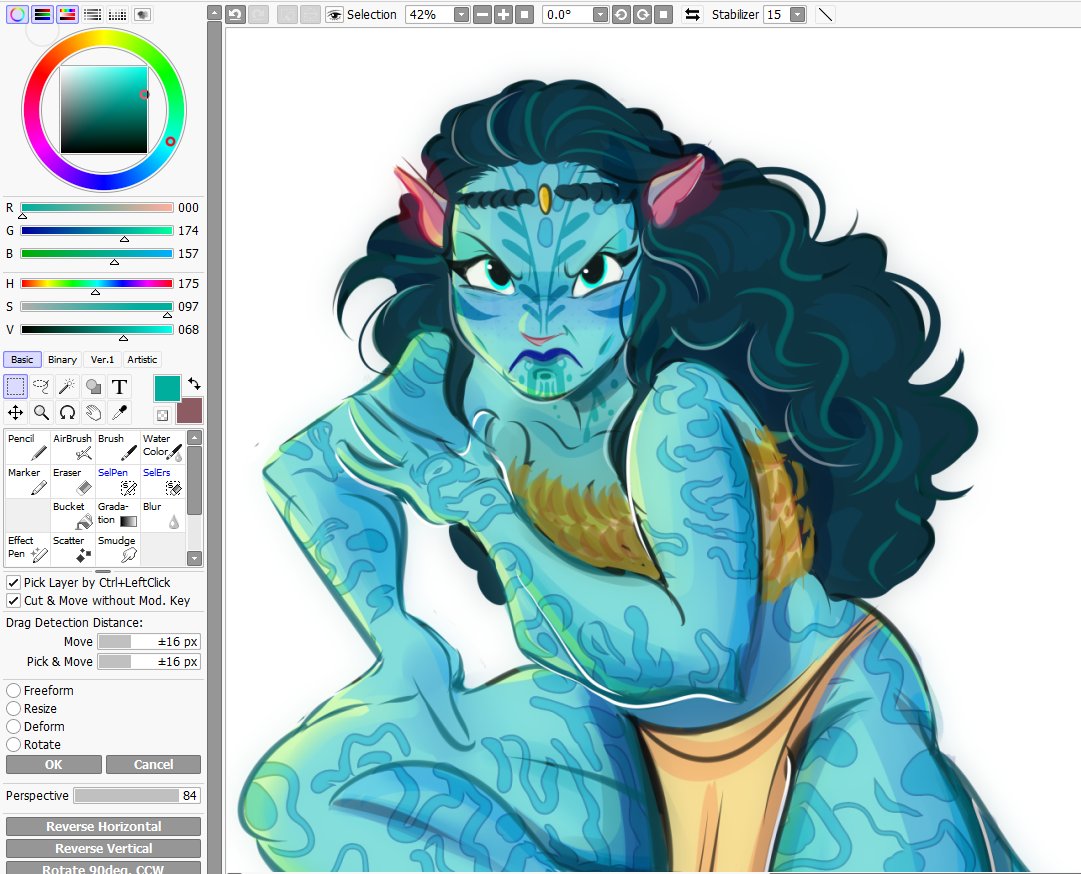This screenshot has height=874, width=1081.
Task: Select the Effect Pen tool
Action: tap(28, 549)
